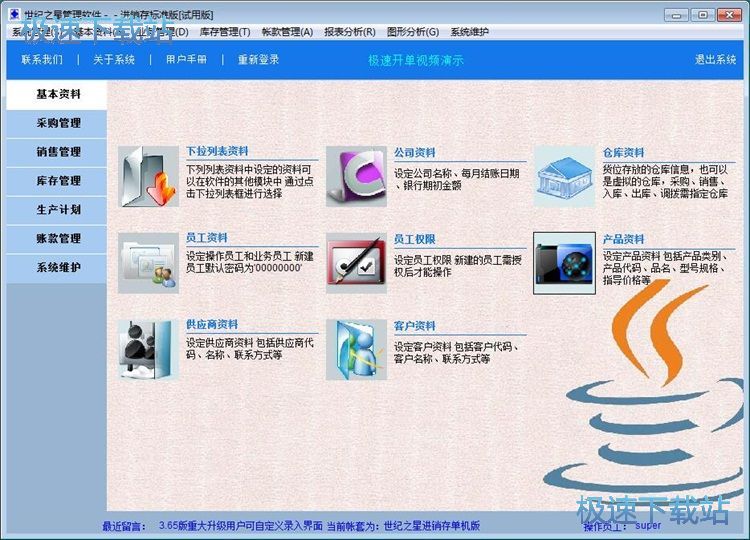Screen dimensions: 750x540
Task: Open the 图形分析(G) menu
Action: [413, 32]
